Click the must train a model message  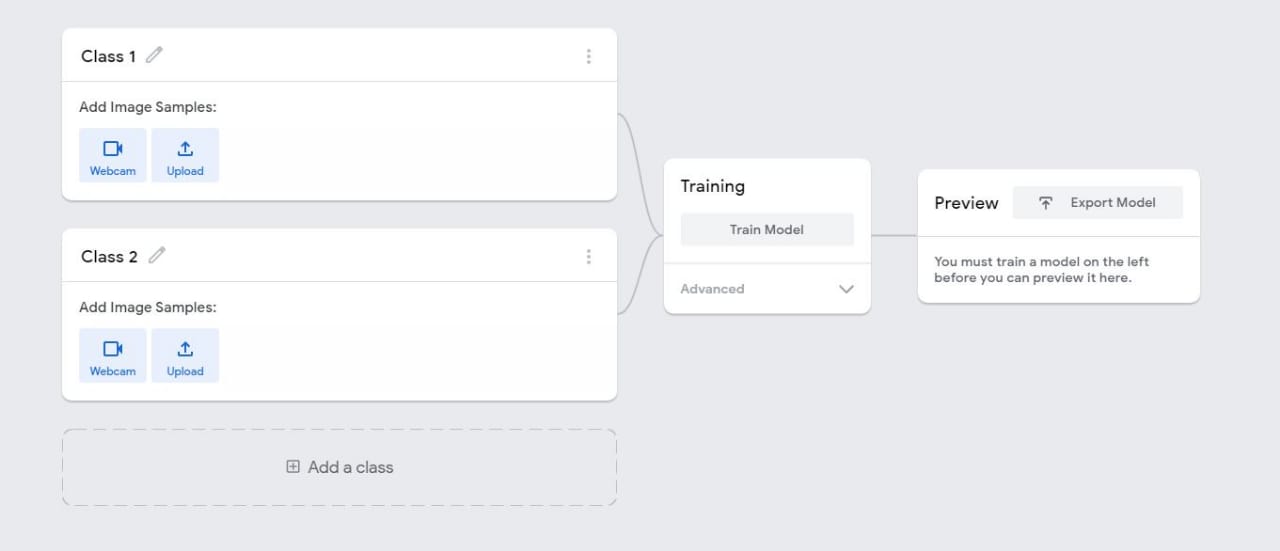(1041, 270)
